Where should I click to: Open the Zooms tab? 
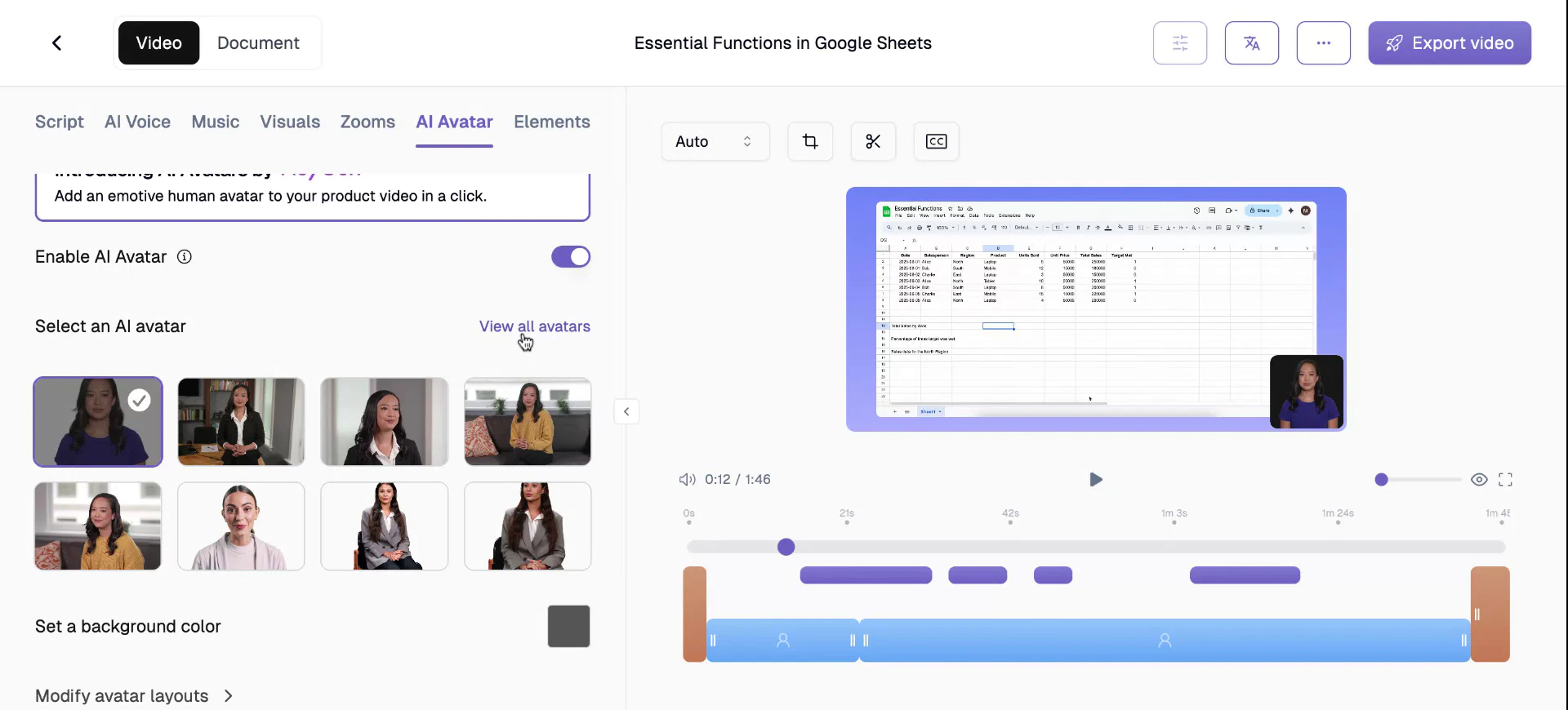click(x=367, y=122)
